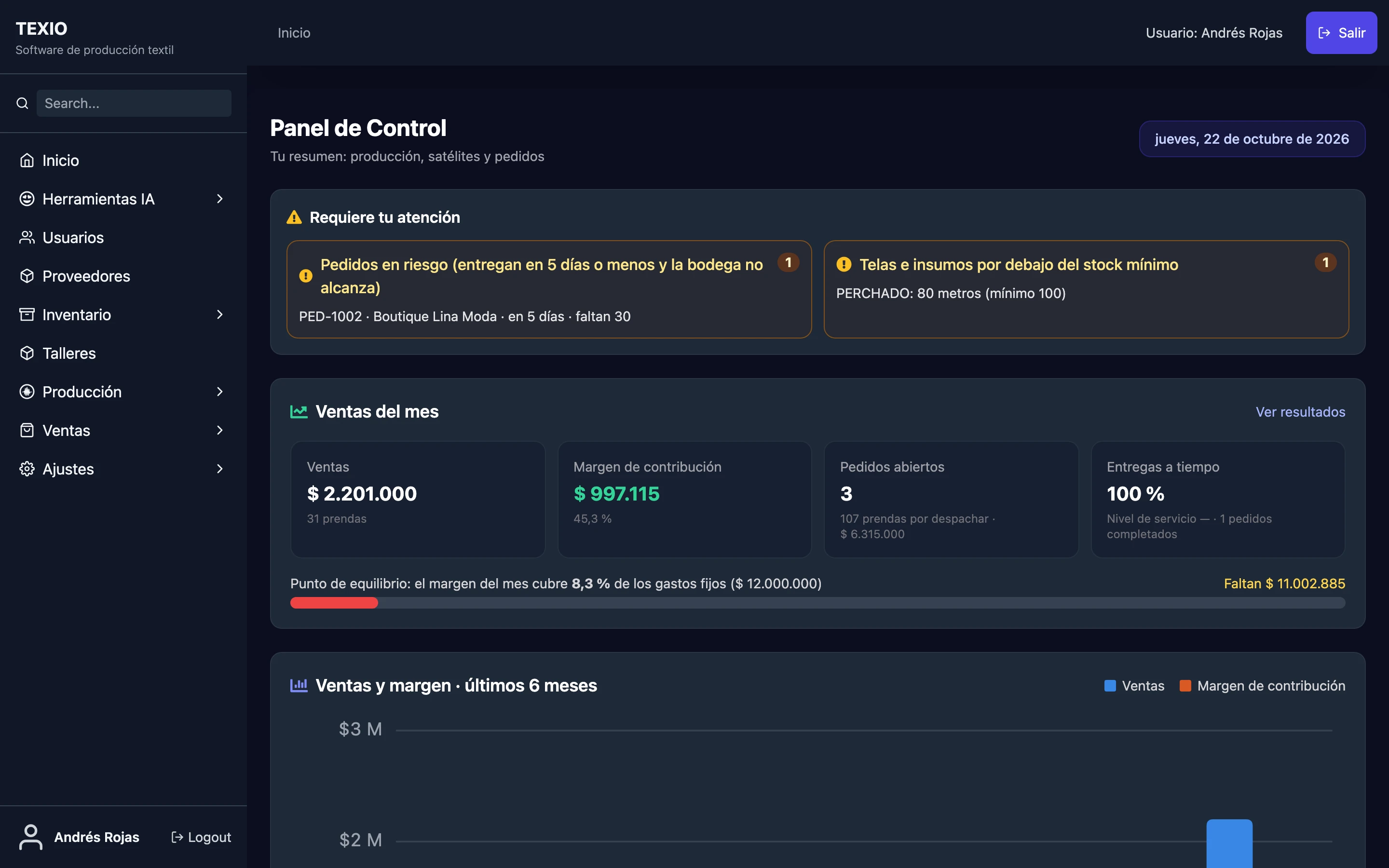This screenshot has width=1389, height=868.
Task: Click the blue sales bar in the chart
Action: 1229,843
